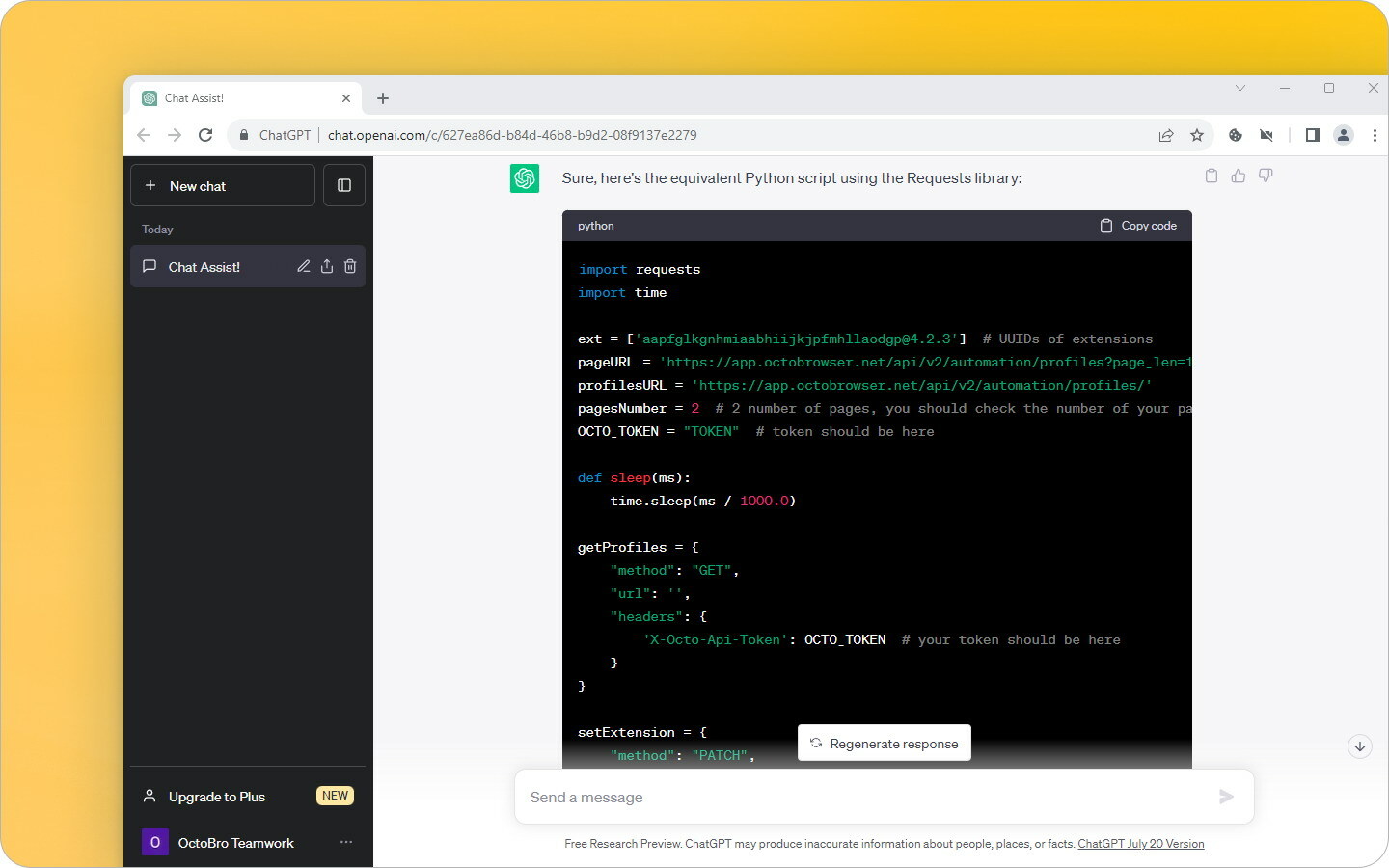Open the tab search chevron dropdown

point(1240,88)
